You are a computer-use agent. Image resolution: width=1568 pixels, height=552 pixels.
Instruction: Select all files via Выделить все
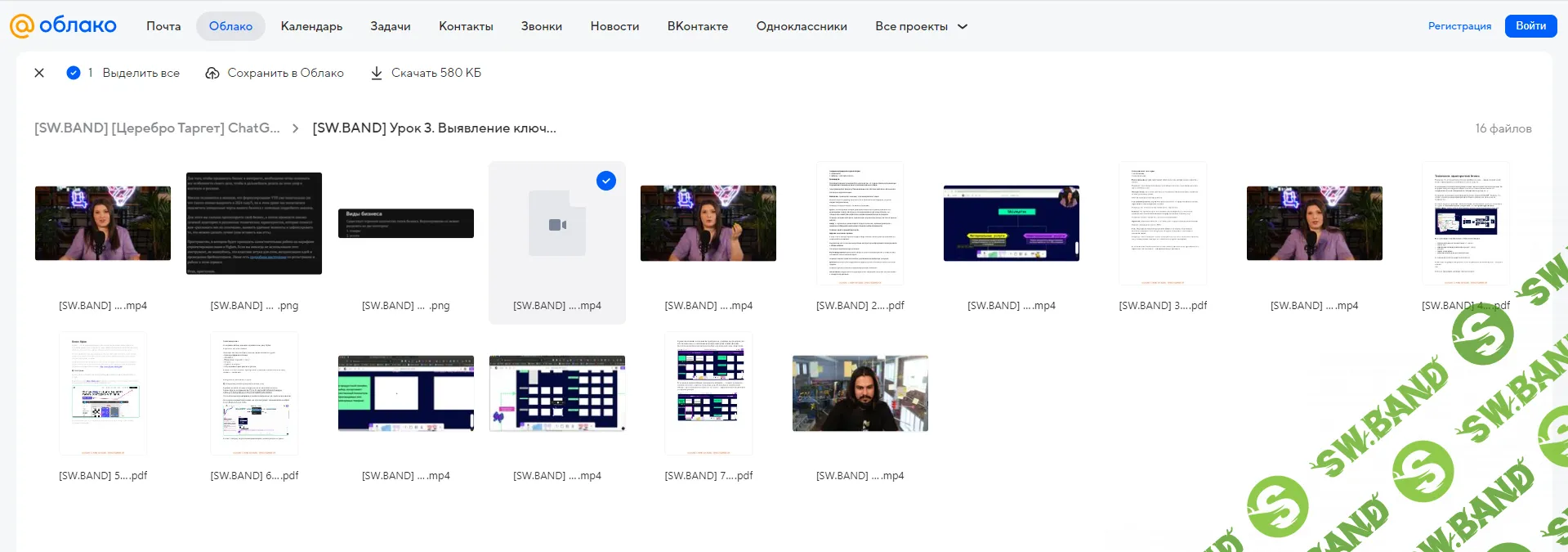(141, 73)
